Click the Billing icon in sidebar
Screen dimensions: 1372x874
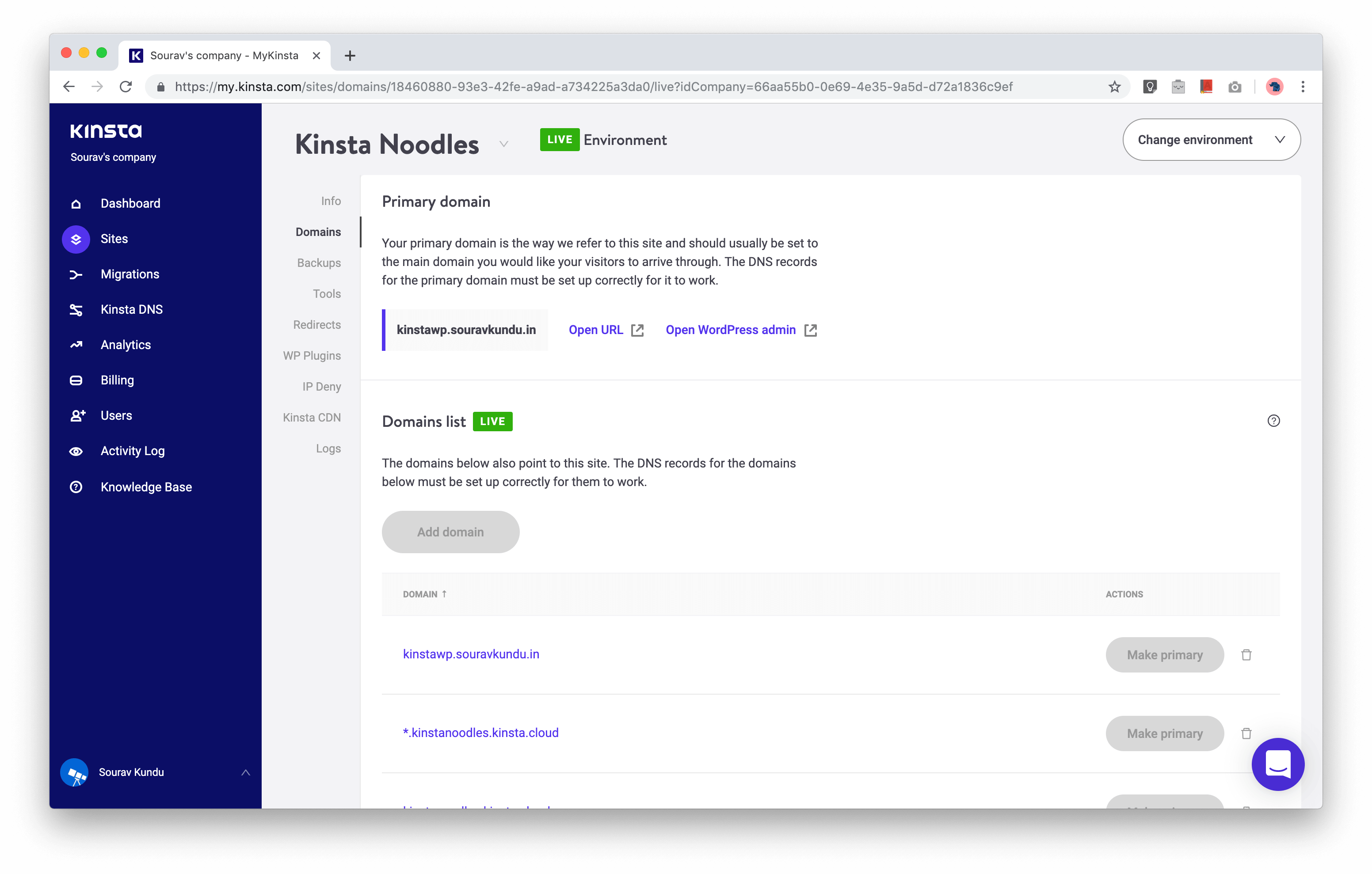[x=78, y=380]
